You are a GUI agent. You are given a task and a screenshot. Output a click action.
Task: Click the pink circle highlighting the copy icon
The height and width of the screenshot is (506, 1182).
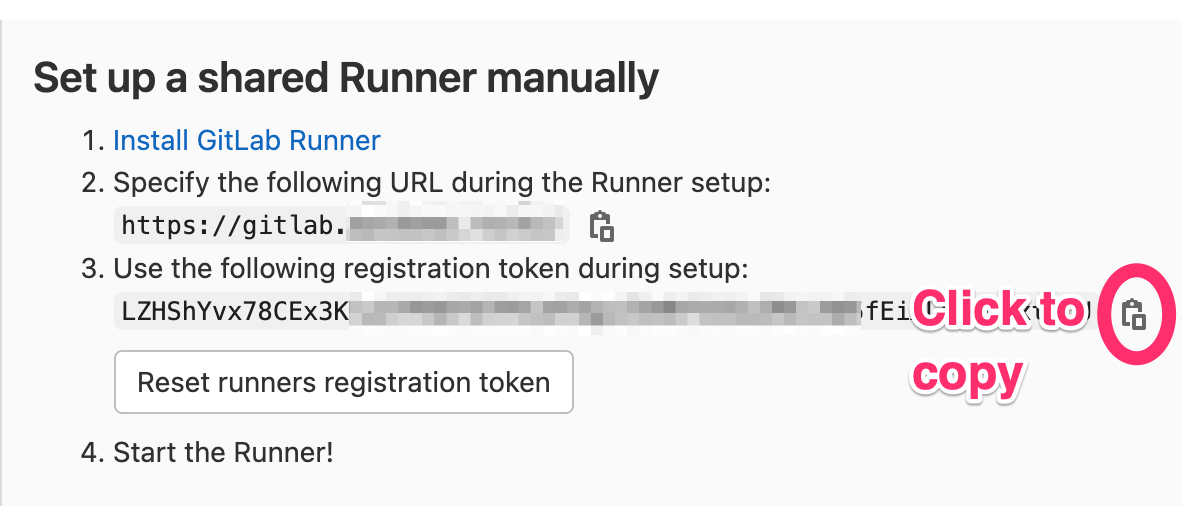tap(1136, 314)
